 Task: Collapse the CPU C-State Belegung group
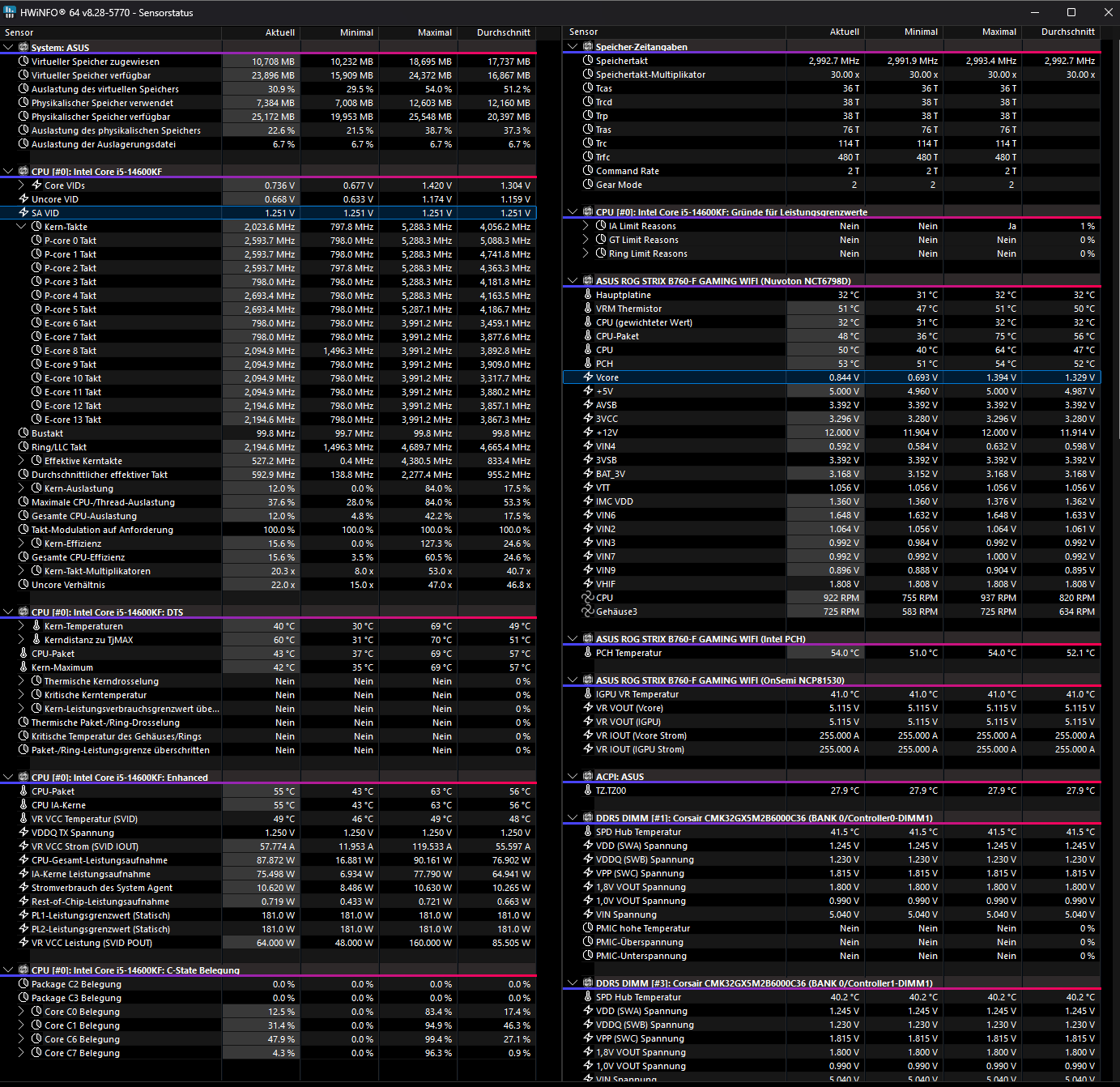tap(8, 970)
